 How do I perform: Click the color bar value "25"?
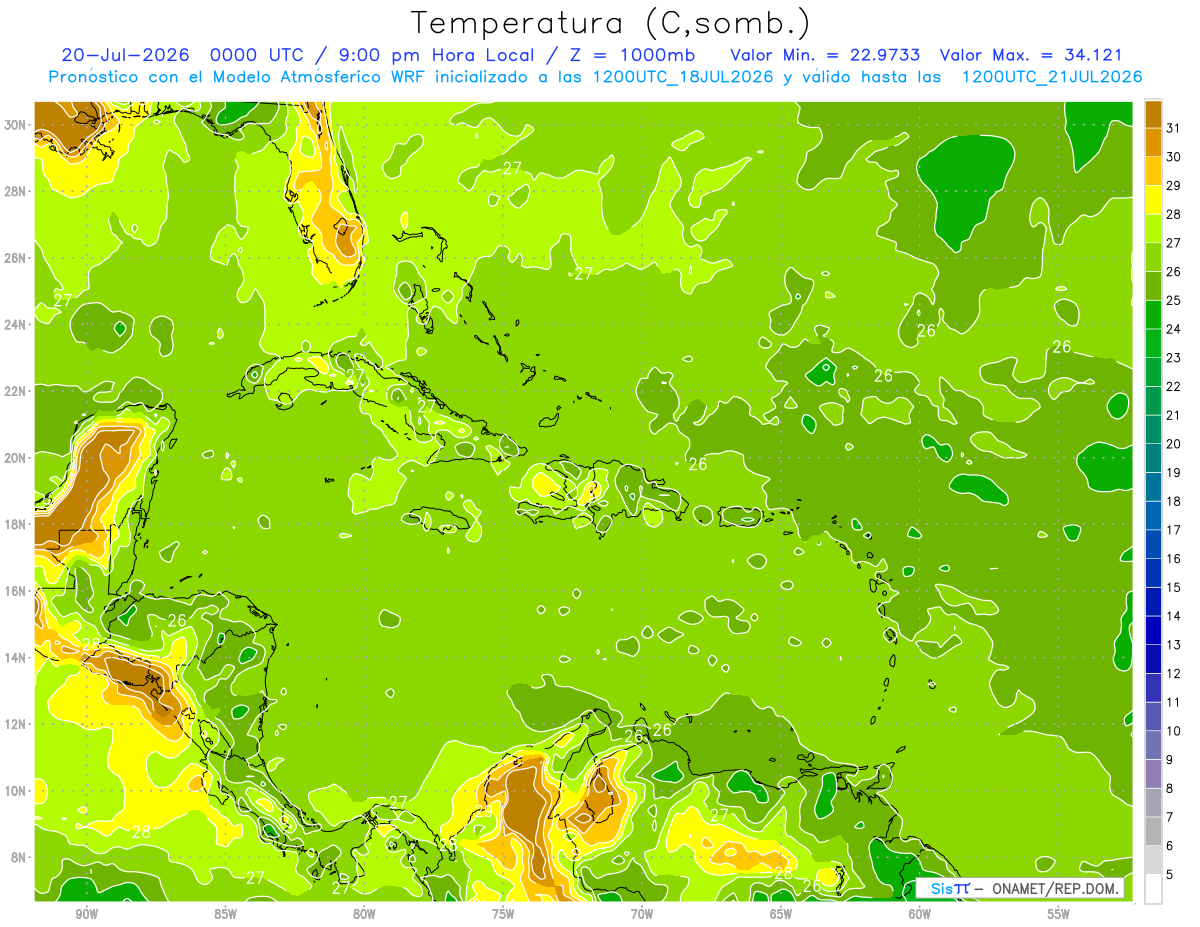pos(1174,300)
